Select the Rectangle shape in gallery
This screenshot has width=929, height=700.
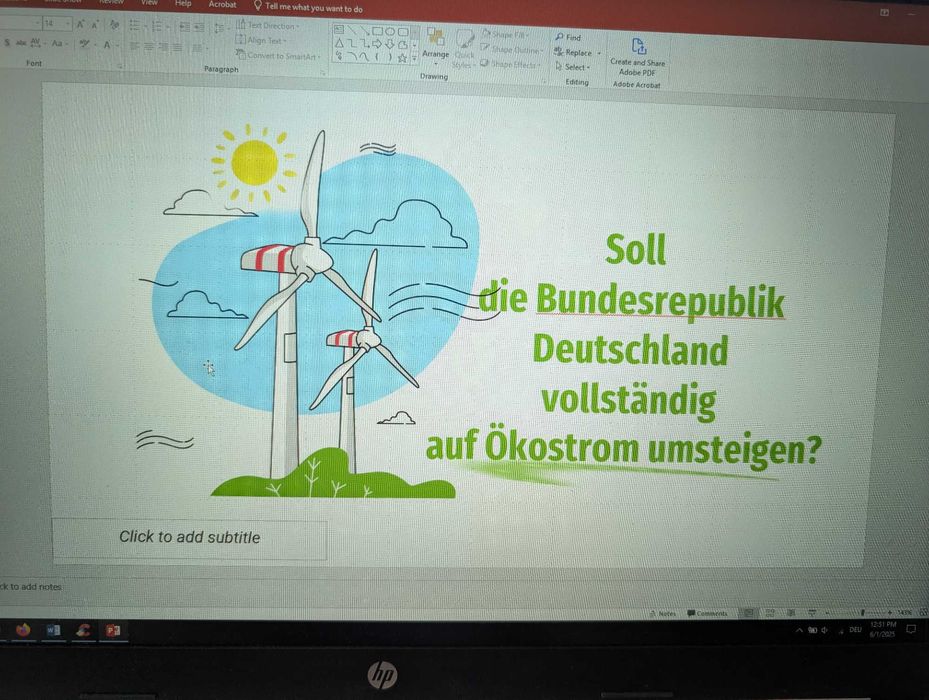click(377, 30)
